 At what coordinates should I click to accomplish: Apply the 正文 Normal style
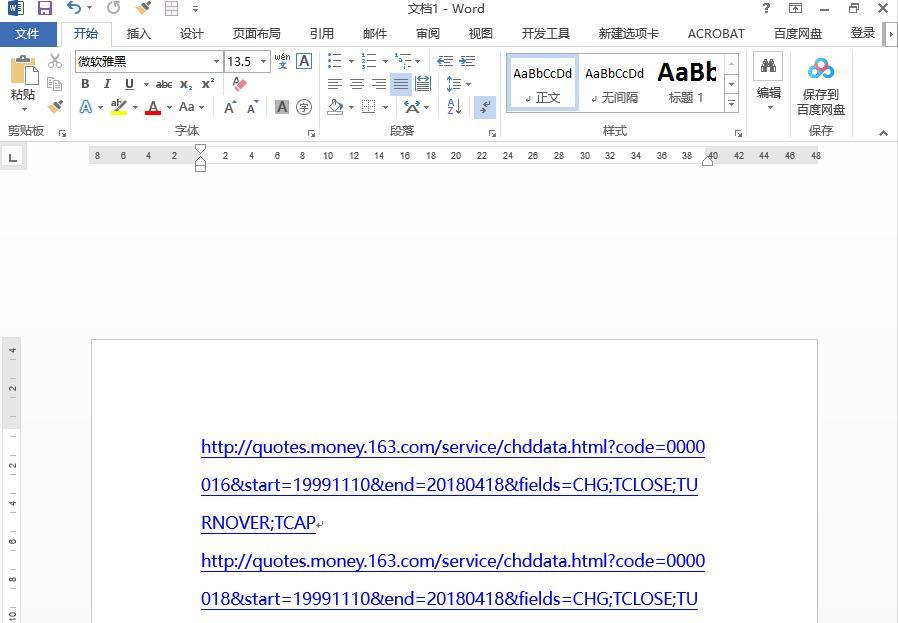pyautogui.click(x=542, y=83)
